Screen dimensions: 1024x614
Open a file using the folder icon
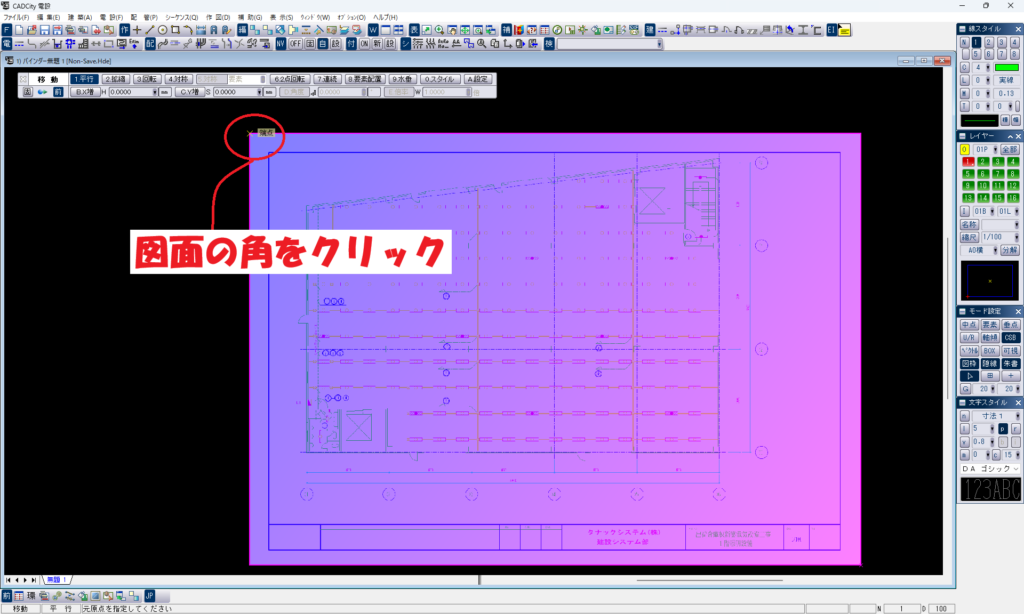pyautogui.click(x=31, y=30)
